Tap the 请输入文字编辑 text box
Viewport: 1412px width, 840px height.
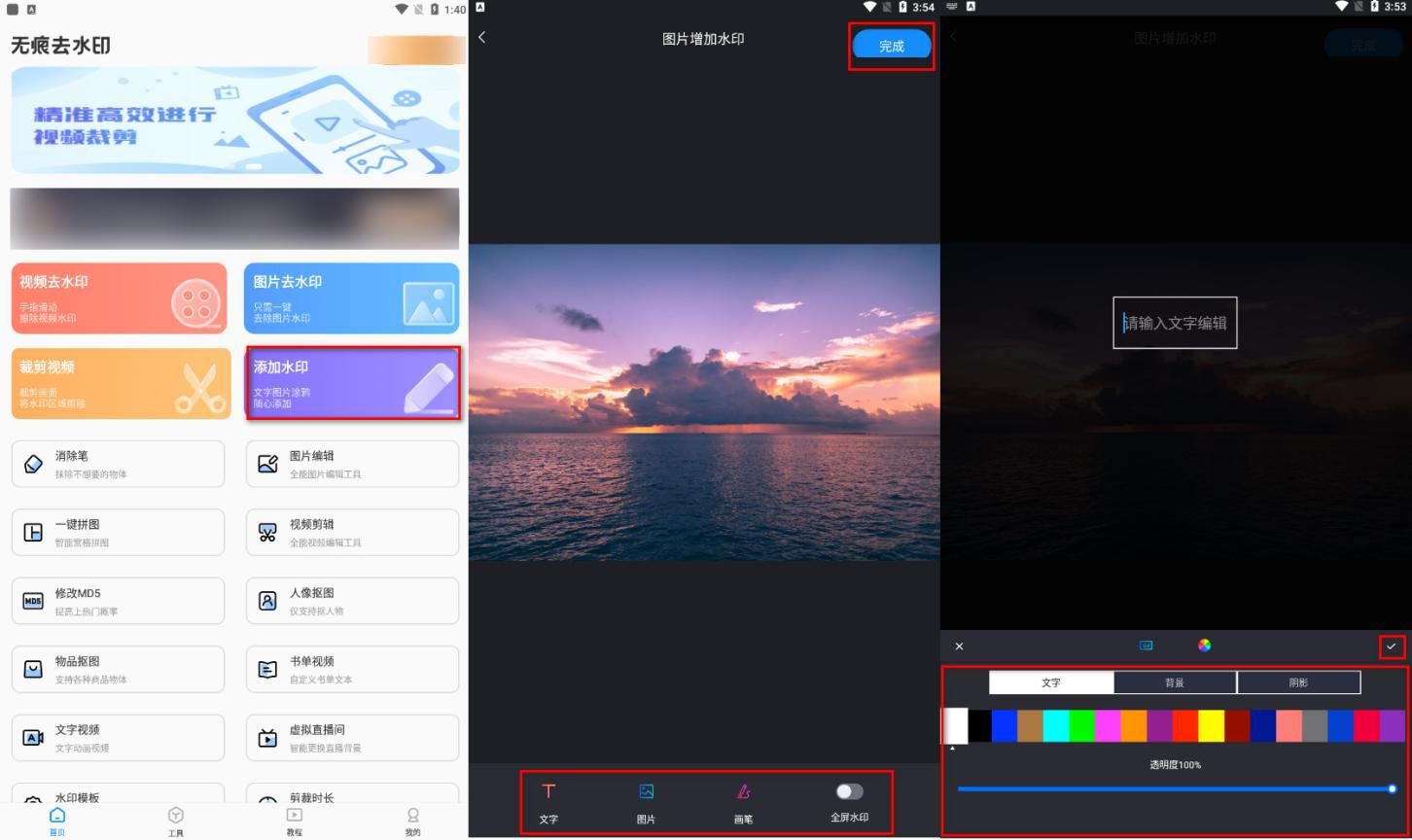point(1175,323)
